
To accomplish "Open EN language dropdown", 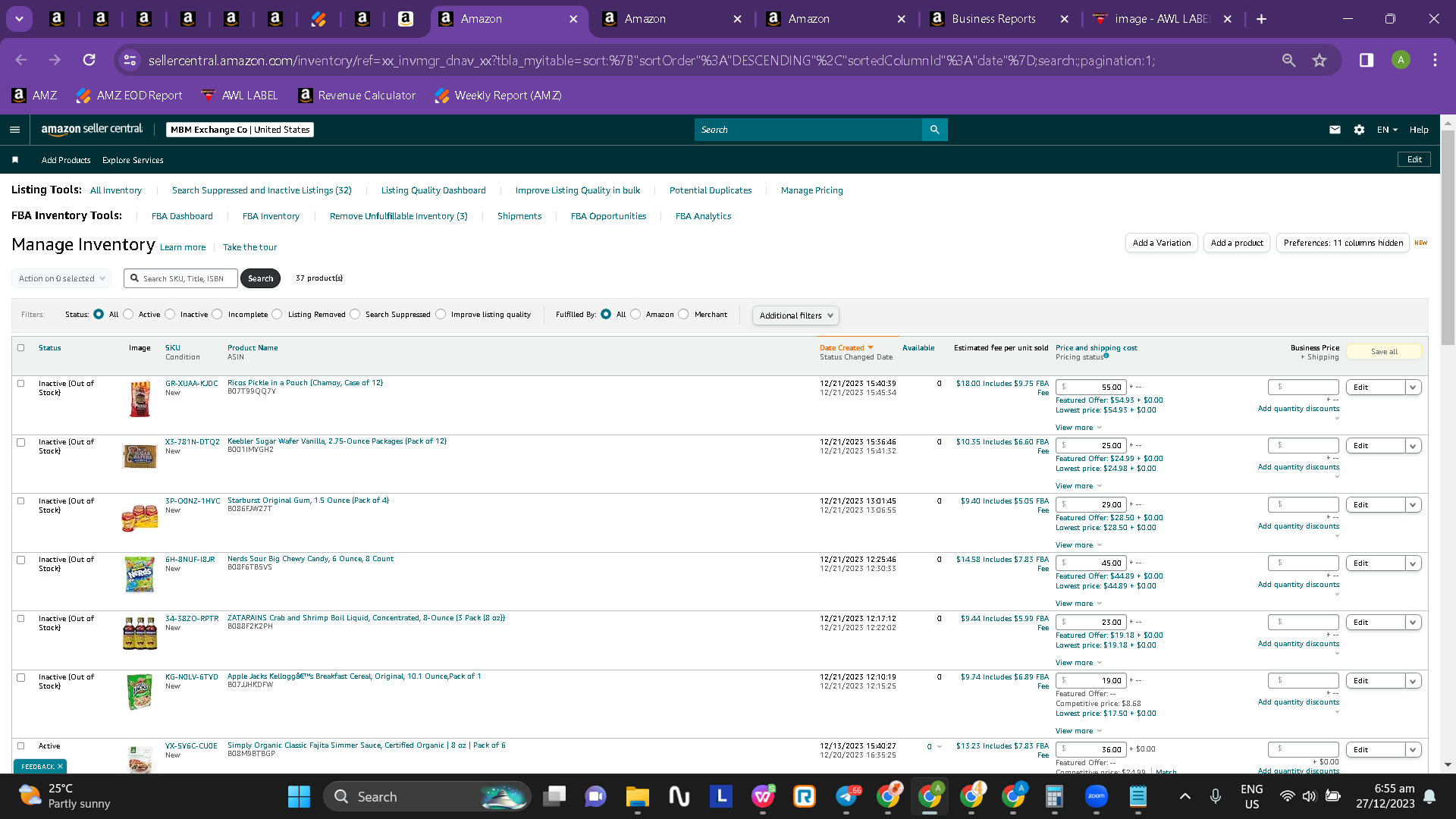I will click(x=1387, y=130).
